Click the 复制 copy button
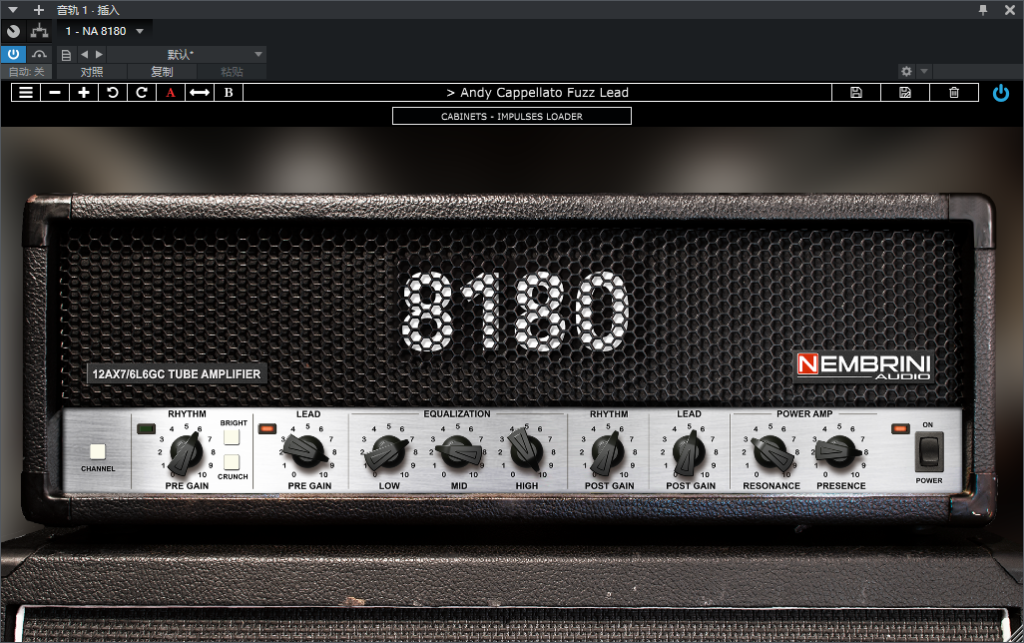 tap(162, 72)
